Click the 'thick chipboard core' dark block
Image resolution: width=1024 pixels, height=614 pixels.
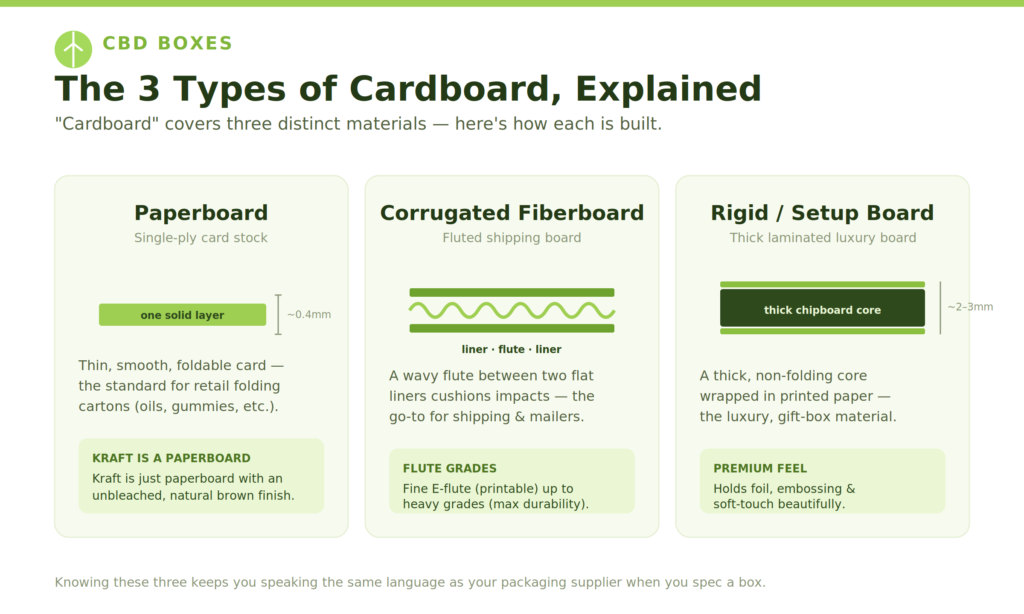pyautogui.click(x=822, y=308)
